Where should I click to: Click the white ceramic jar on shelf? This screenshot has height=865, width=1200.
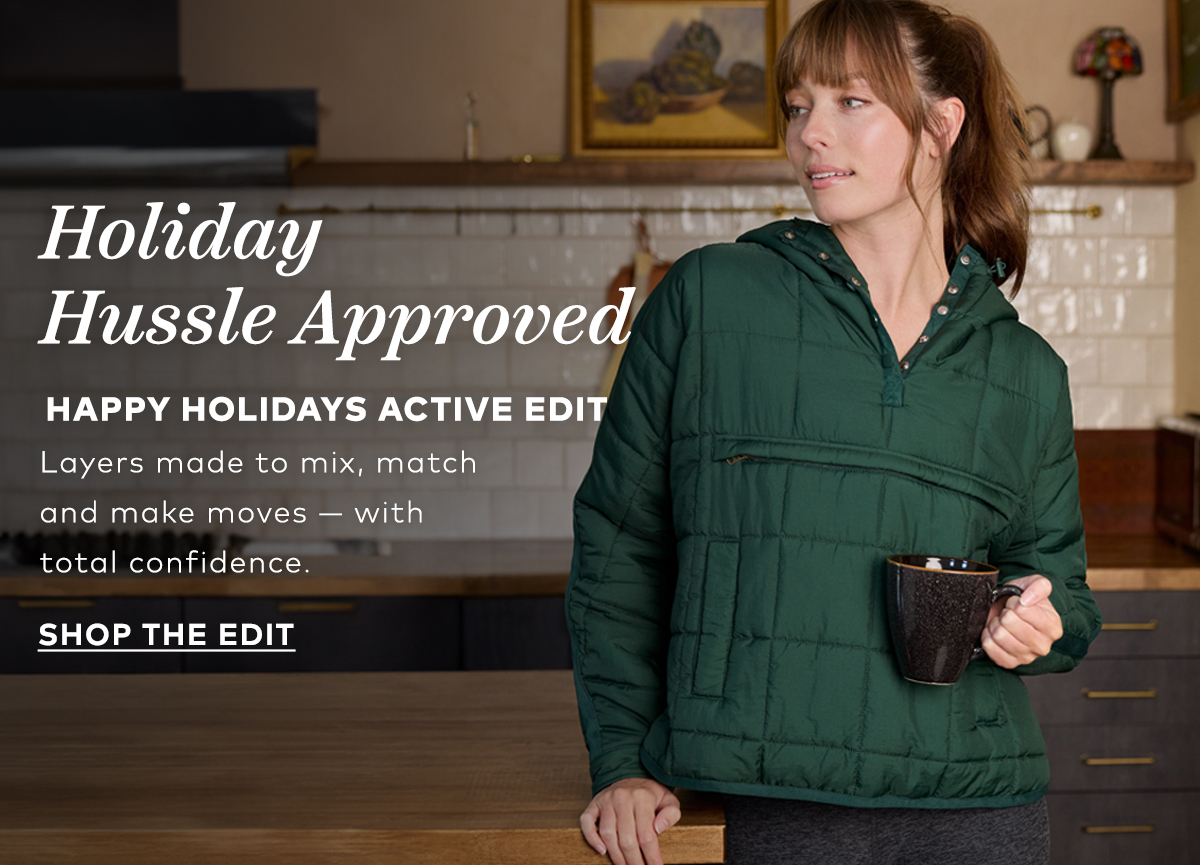[1070, 141]
